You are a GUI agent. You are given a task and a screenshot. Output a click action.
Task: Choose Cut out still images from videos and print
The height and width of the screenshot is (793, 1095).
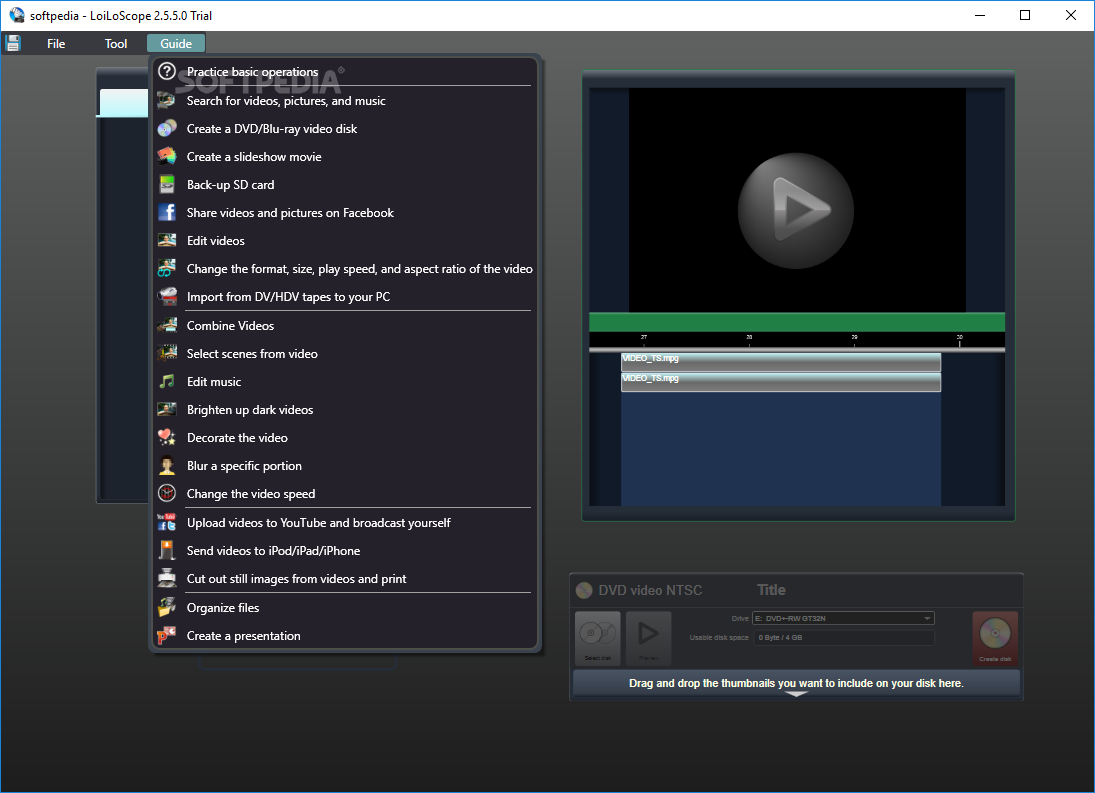coord(296,578)
